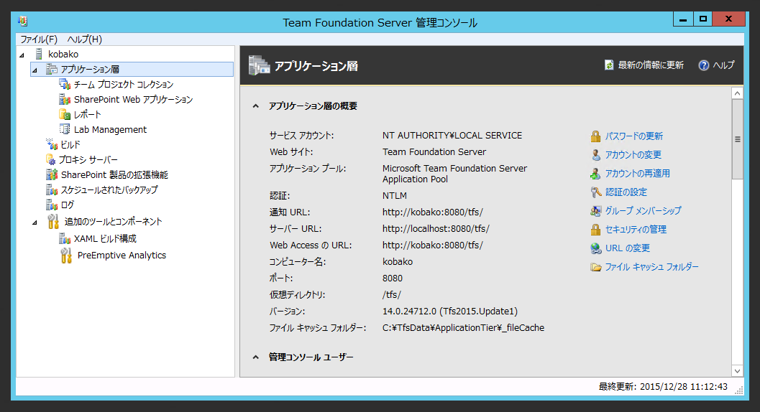Click the folder icon for ファイル キャッシュ フォルダー
The height and width of the screenshot is (412, 760).
pyautogui.click(x=596, y=267)
